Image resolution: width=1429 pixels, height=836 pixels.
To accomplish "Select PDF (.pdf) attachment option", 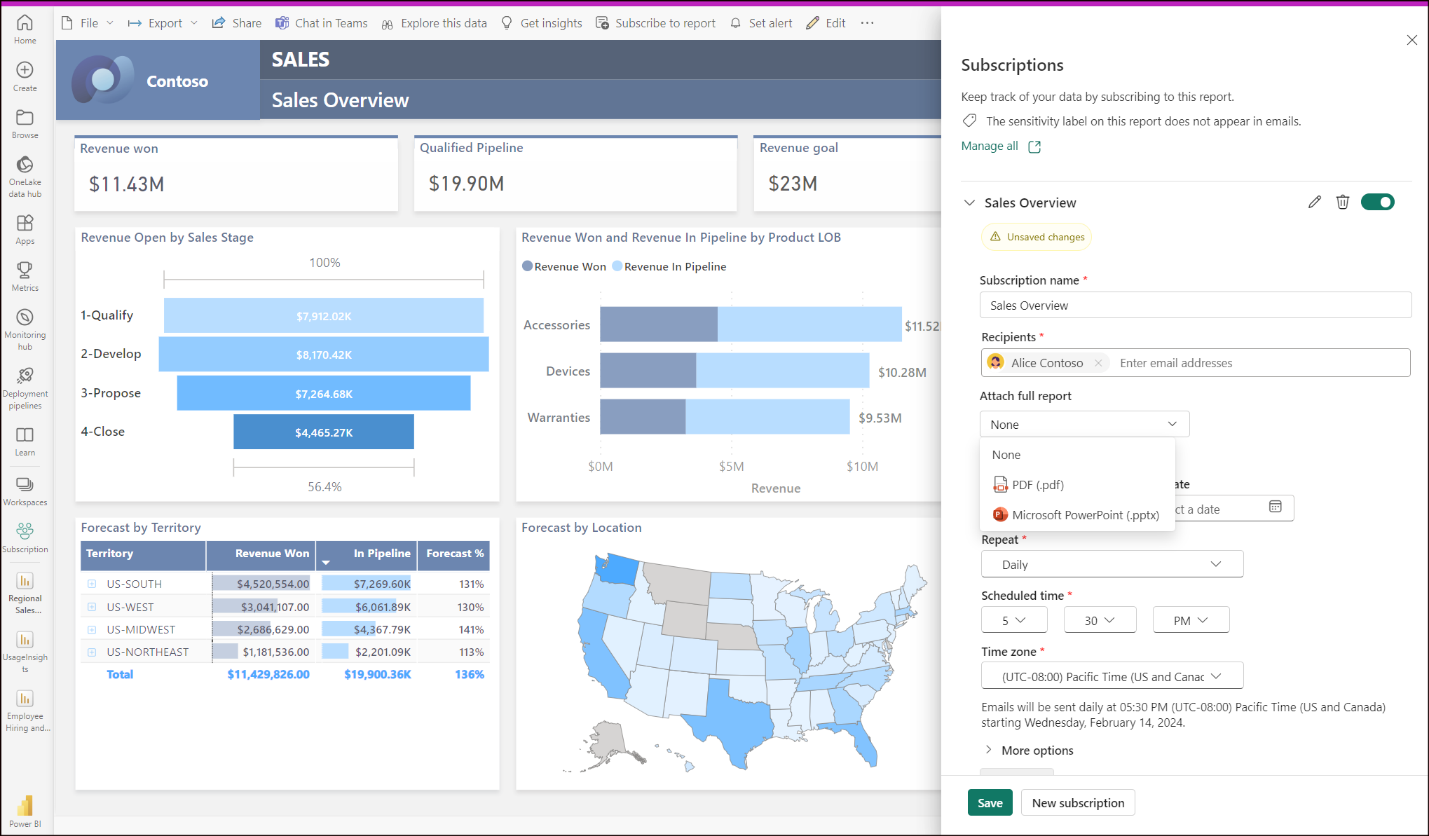I will tap(1037, 485).
